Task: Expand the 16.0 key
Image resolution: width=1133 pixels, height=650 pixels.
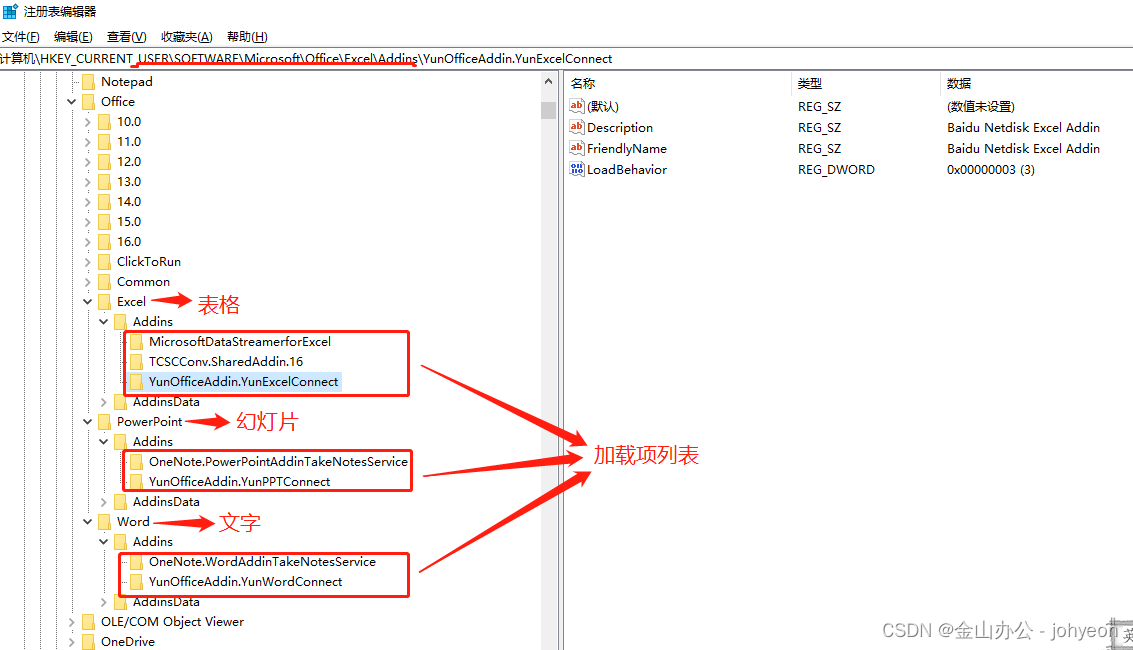Action: [x=87, y=242]
